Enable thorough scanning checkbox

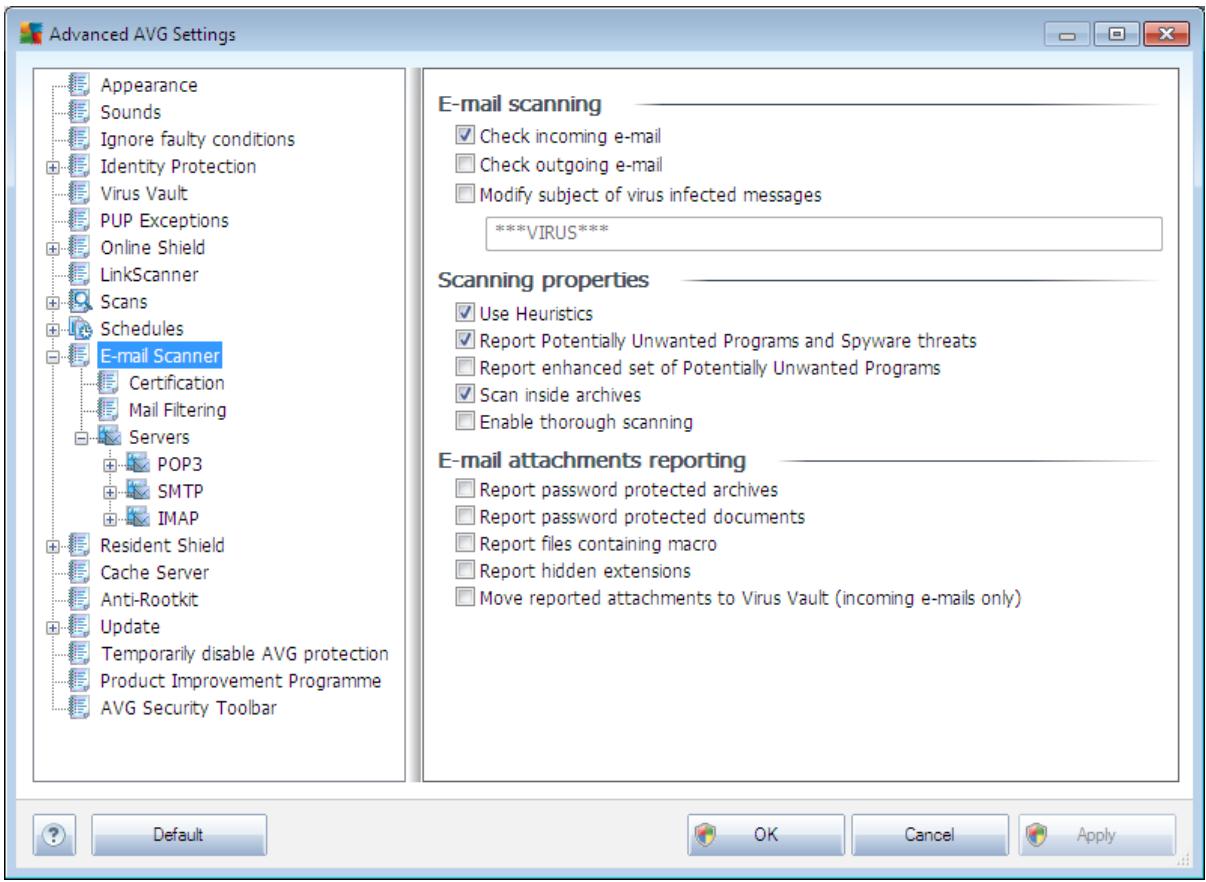[463, 421]
